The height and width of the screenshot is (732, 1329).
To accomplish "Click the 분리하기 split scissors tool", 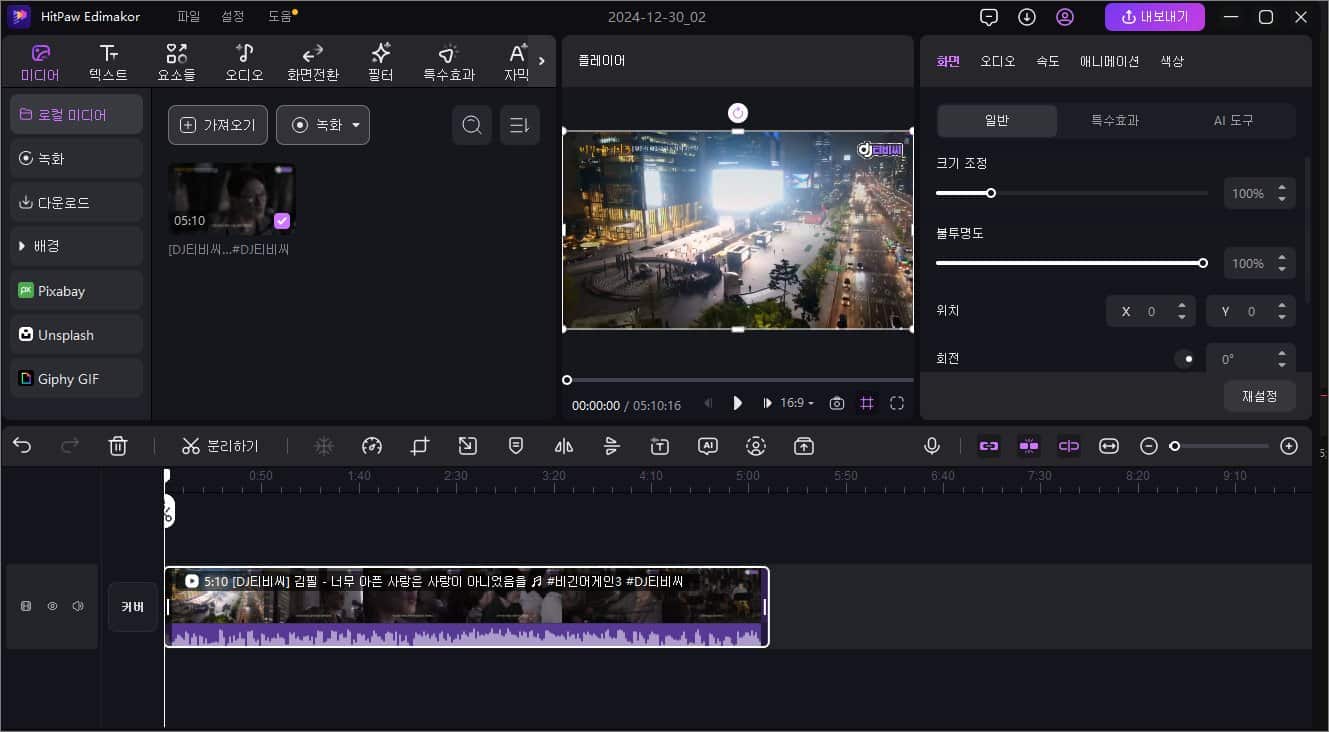I will [x=220, y=446].
